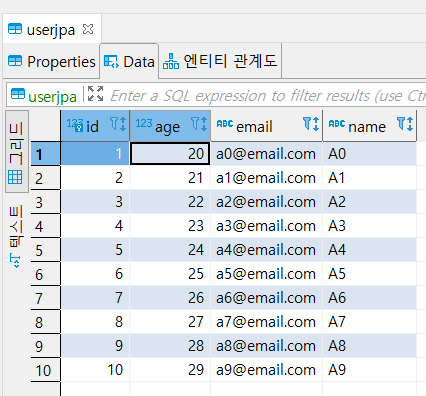Select the name cell A9
Screen dimensions: 426x396
[x=369, y=370]
